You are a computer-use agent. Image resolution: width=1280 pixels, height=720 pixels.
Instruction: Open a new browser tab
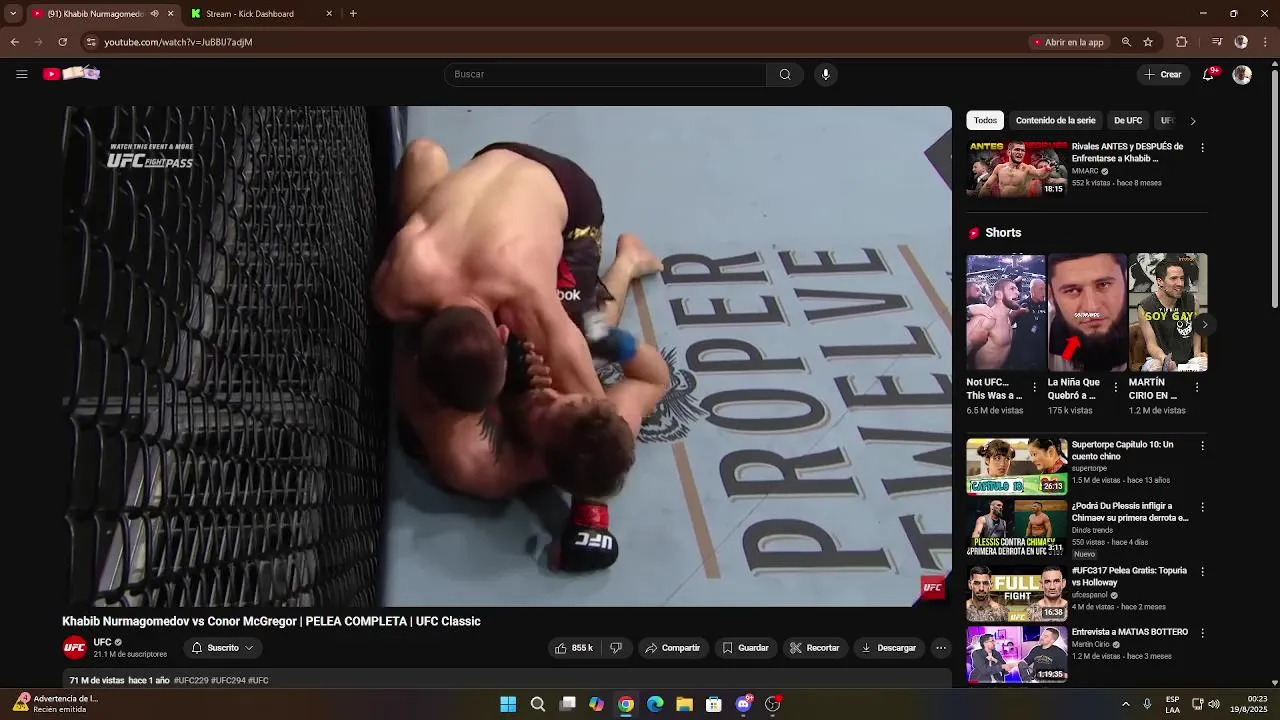353,14
